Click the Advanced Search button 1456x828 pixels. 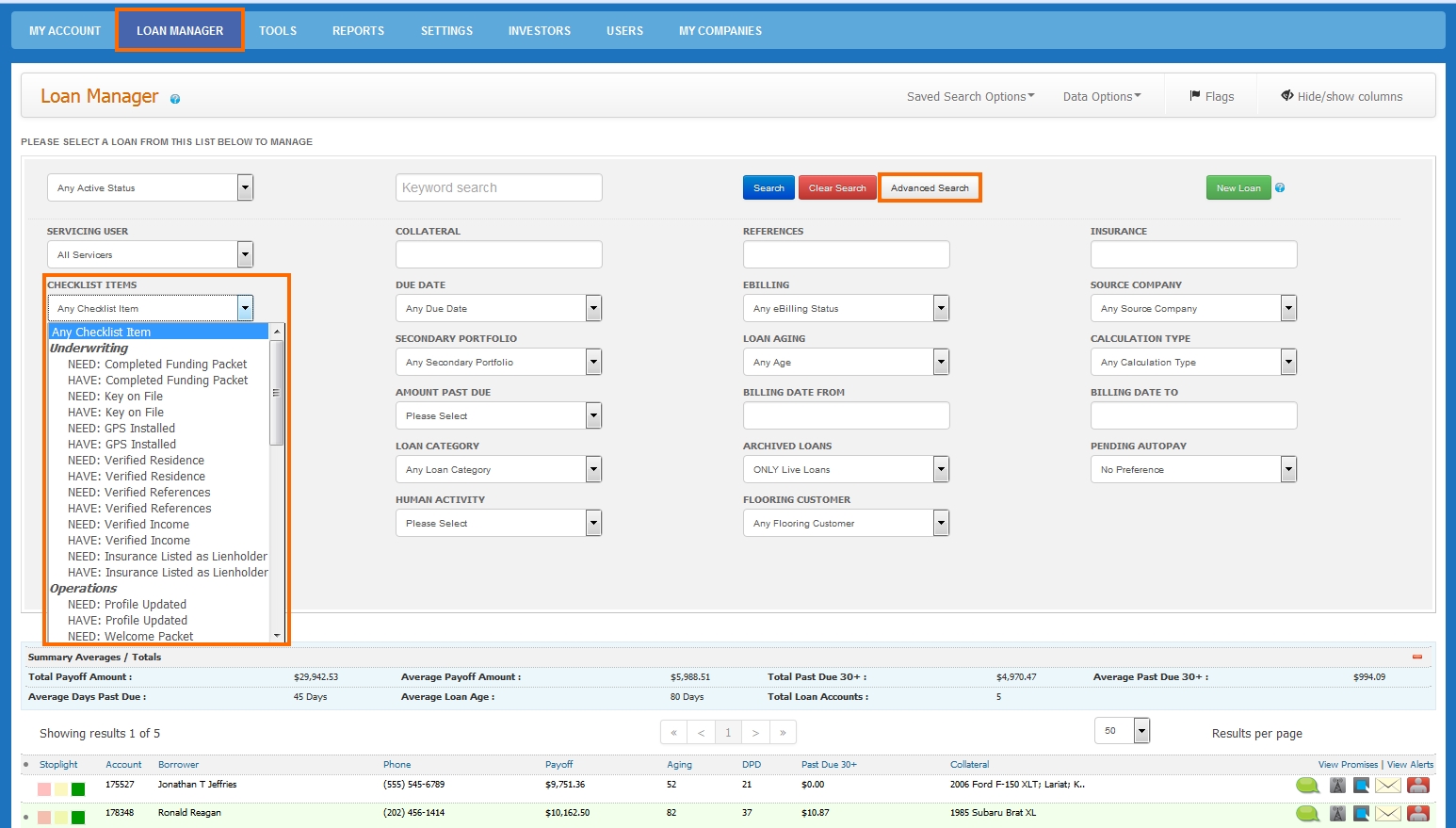[x=930, y=187]
